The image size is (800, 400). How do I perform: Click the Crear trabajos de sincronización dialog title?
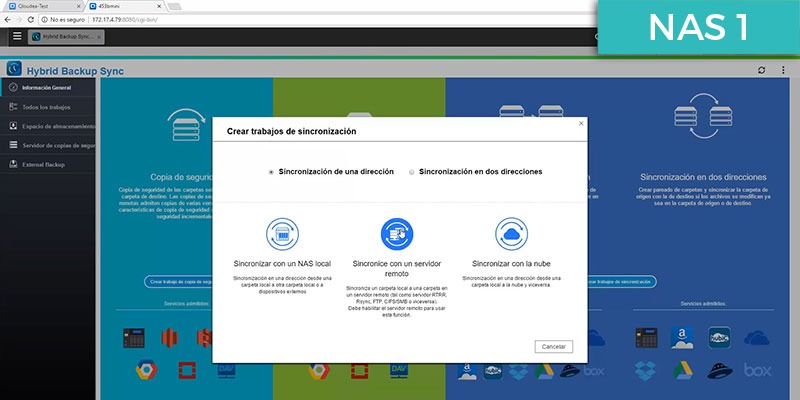(x=291, y=131)
